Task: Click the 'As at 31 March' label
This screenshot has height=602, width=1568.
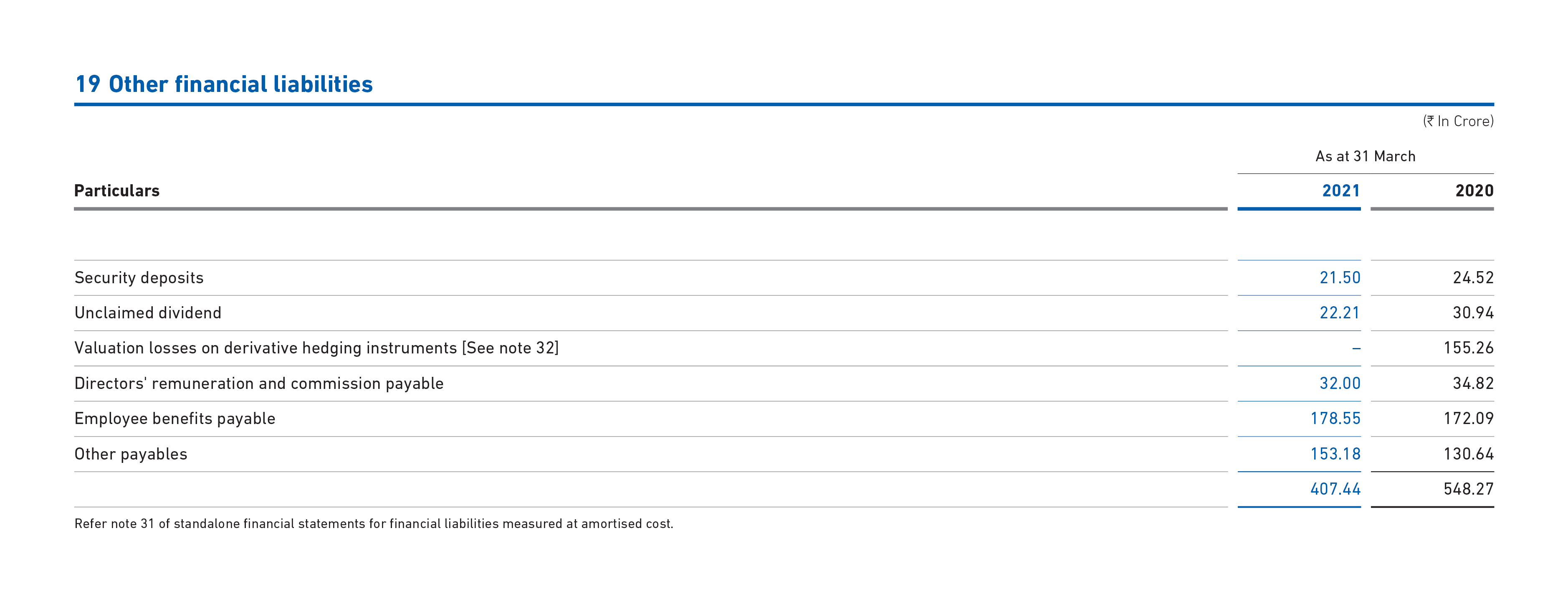Action: [x=1365, y=156]
